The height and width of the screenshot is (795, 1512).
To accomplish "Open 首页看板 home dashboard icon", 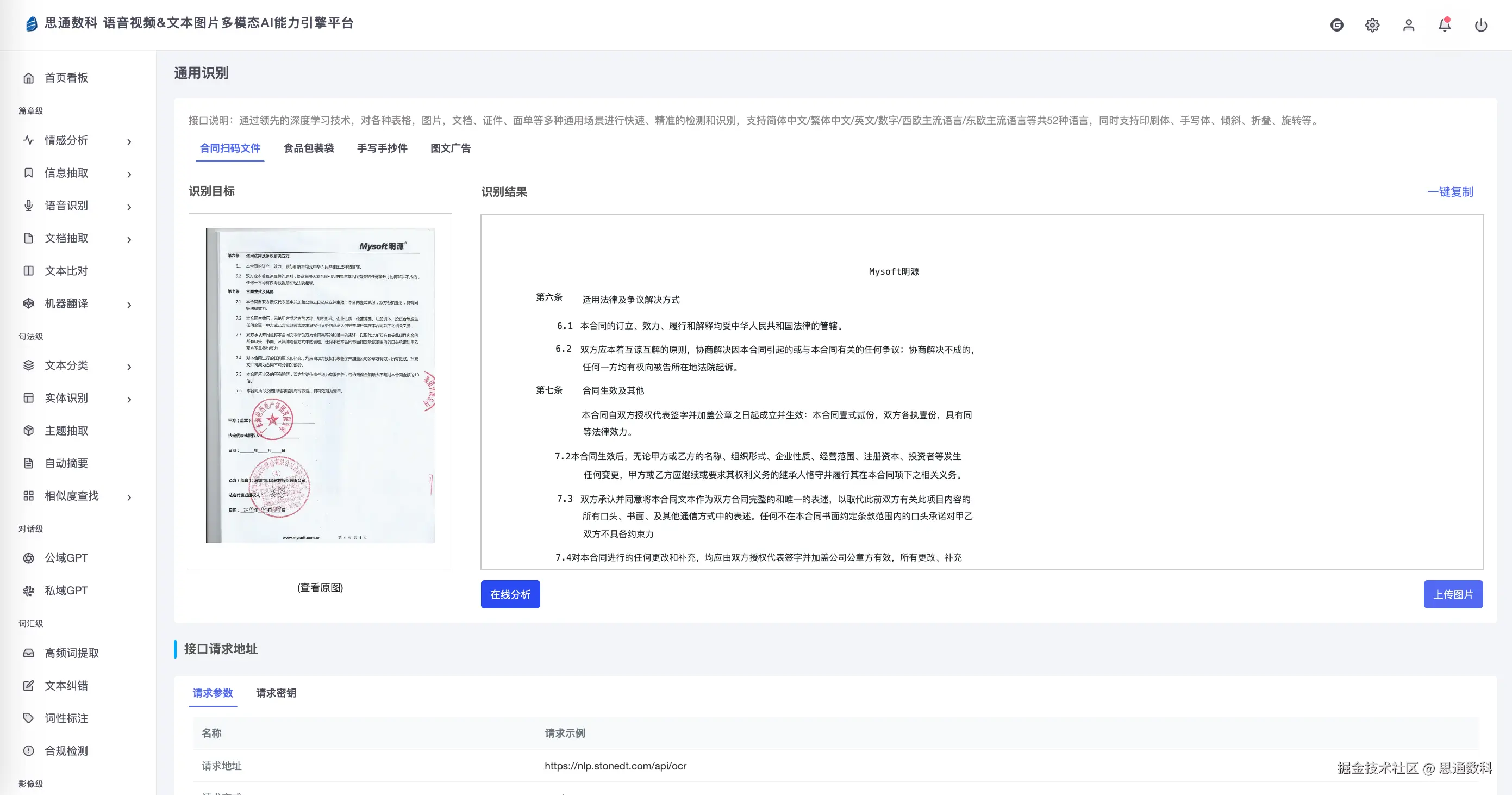I will [29, 78].
